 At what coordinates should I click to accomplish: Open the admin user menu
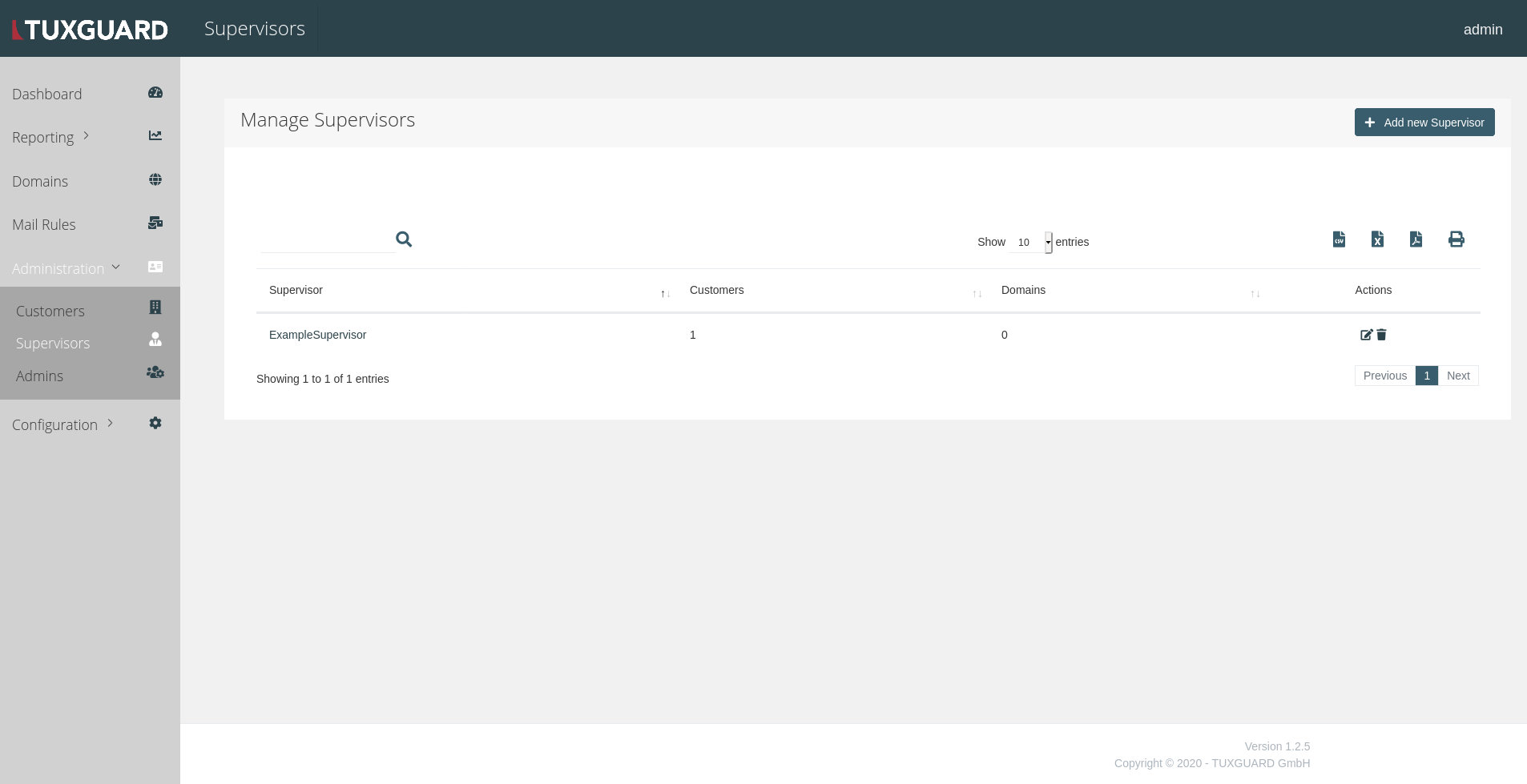1482,30
